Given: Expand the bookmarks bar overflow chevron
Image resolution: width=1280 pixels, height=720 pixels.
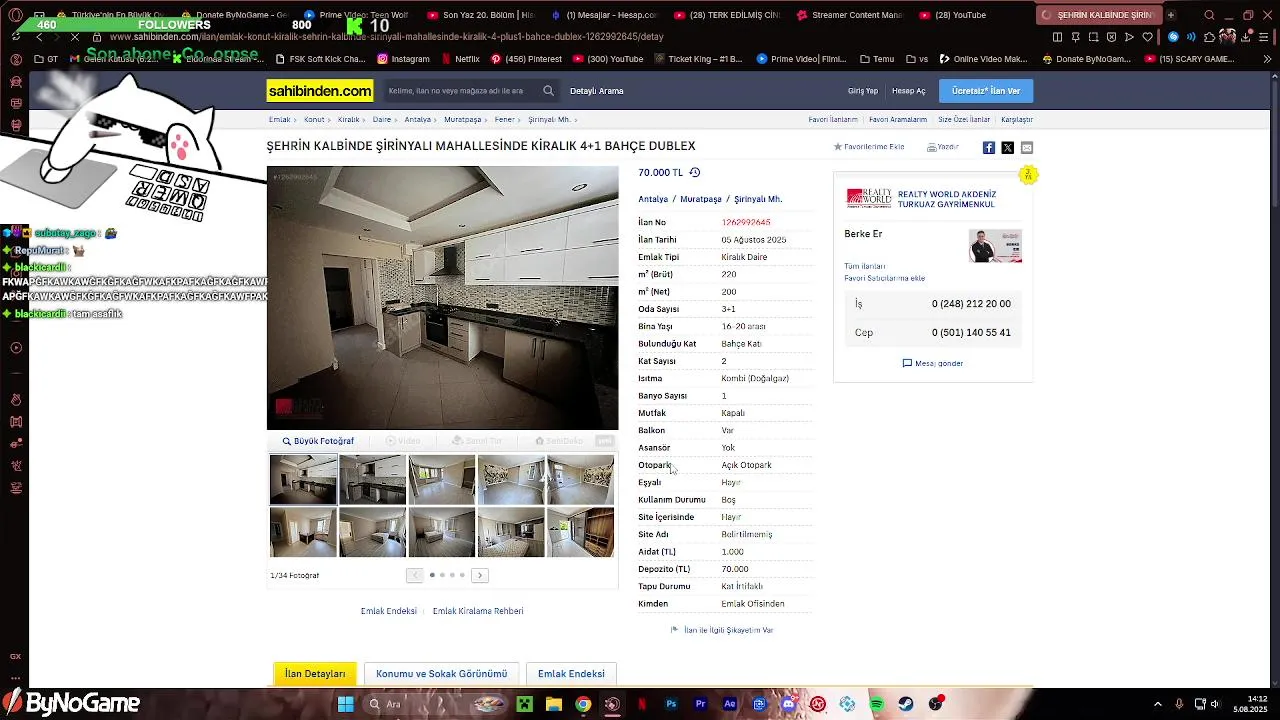Looking at the screenshot, I should pyautogui.click(x=1267, y=59).
